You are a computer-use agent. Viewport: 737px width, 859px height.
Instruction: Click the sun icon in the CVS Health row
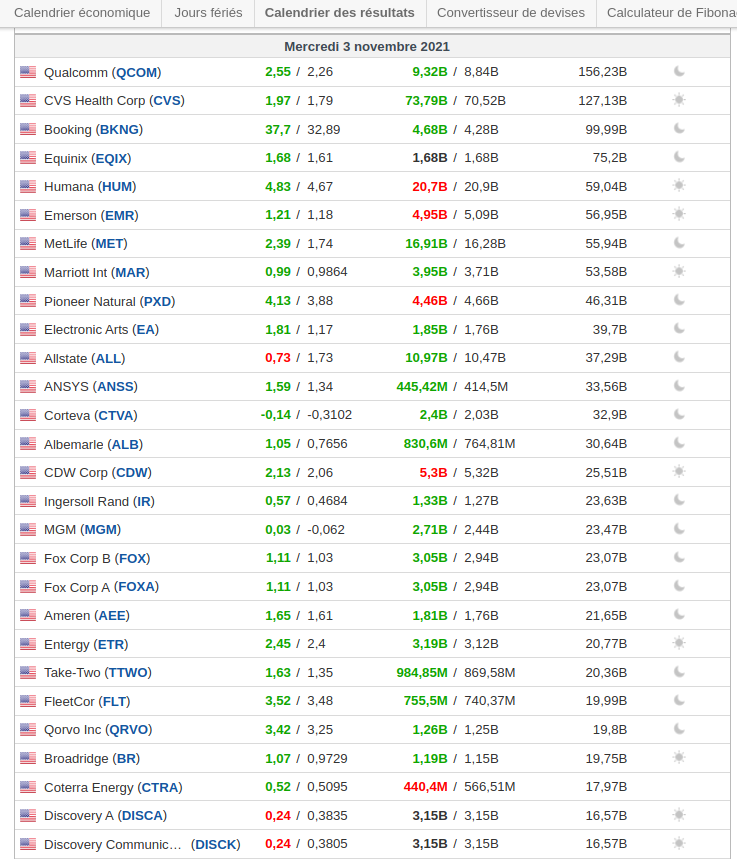pos(679,100)
